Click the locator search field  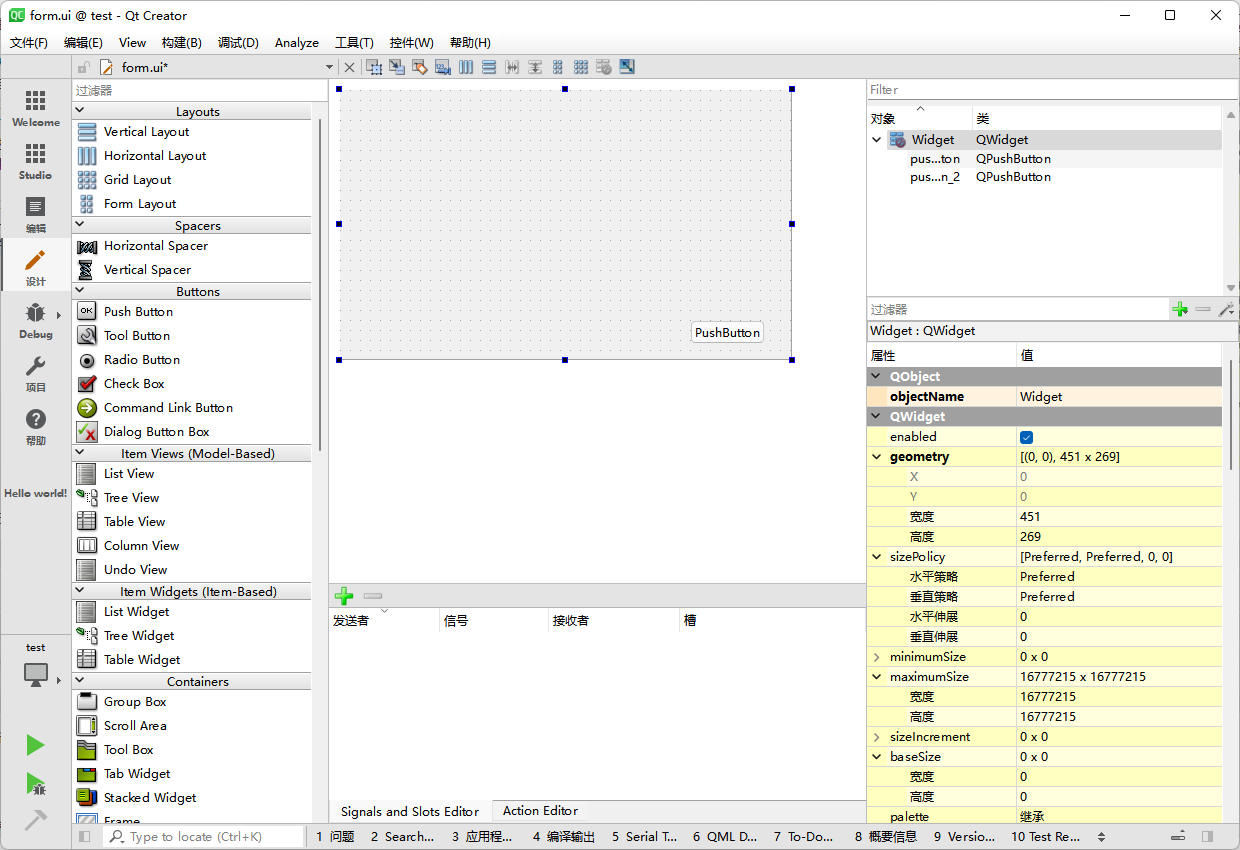tap(205, 836)
